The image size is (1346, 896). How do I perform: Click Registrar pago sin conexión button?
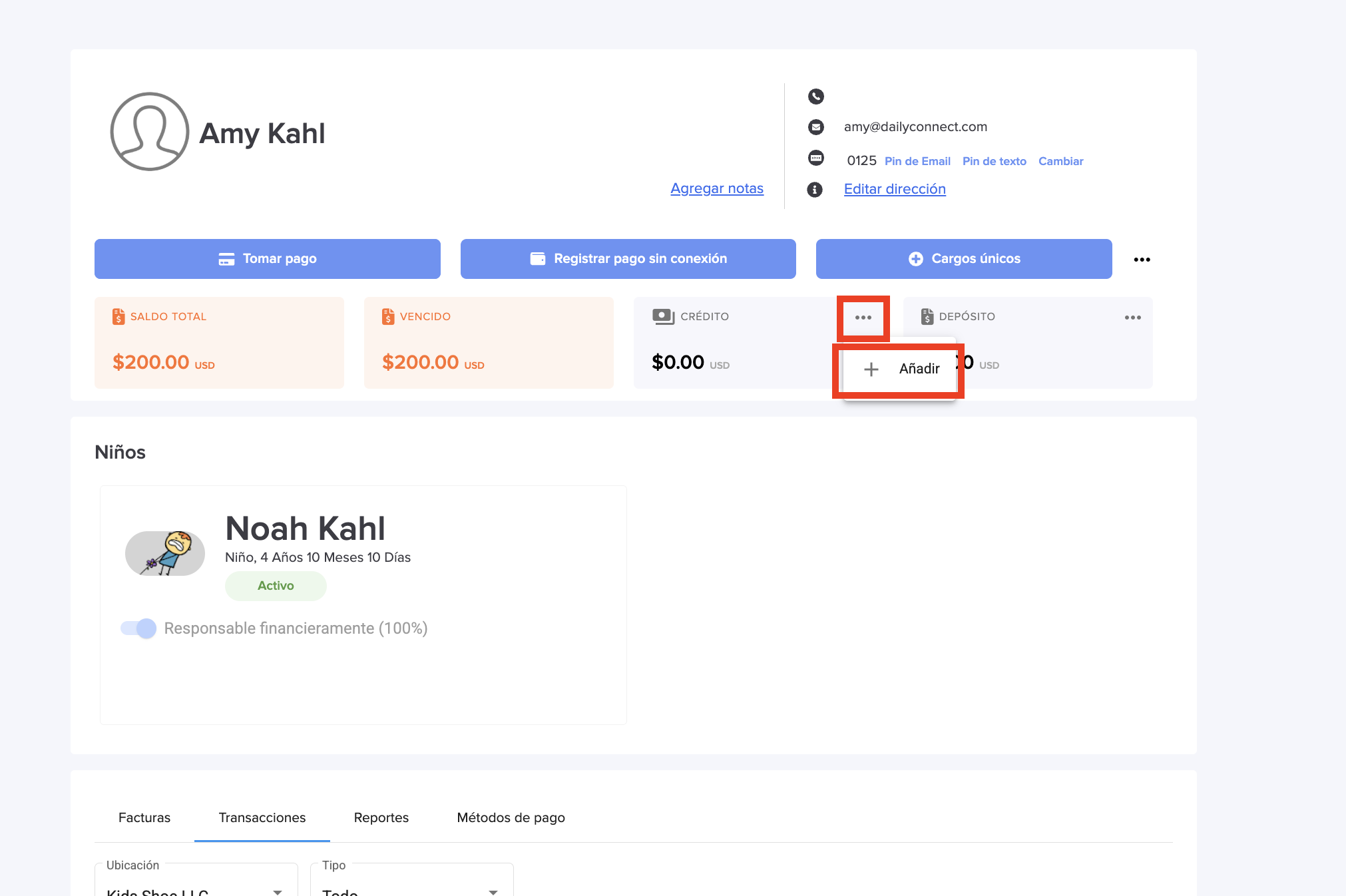coord(628,259)
